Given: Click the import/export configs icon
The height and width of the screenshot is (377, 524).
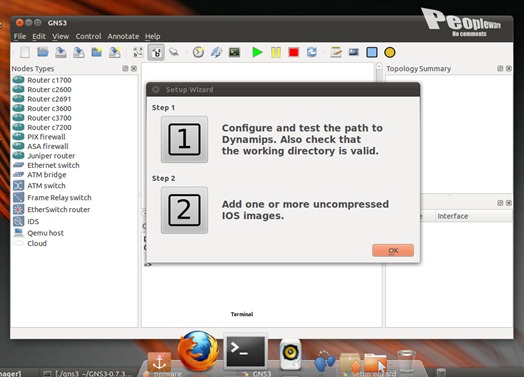Looking at the screenshot, I should coord(216,52).
